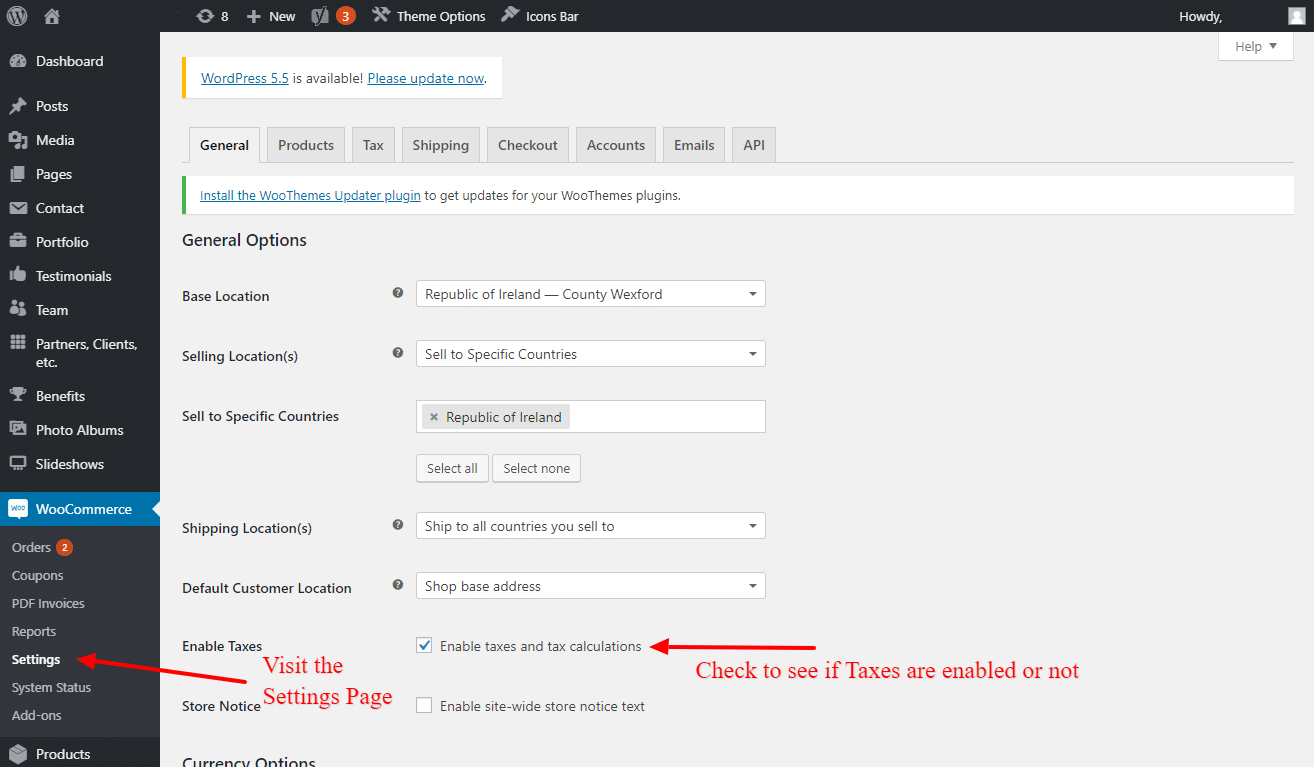Switch to the Checkout settings tab
Screen dimensions: 1314x767
tap(528, 145)
